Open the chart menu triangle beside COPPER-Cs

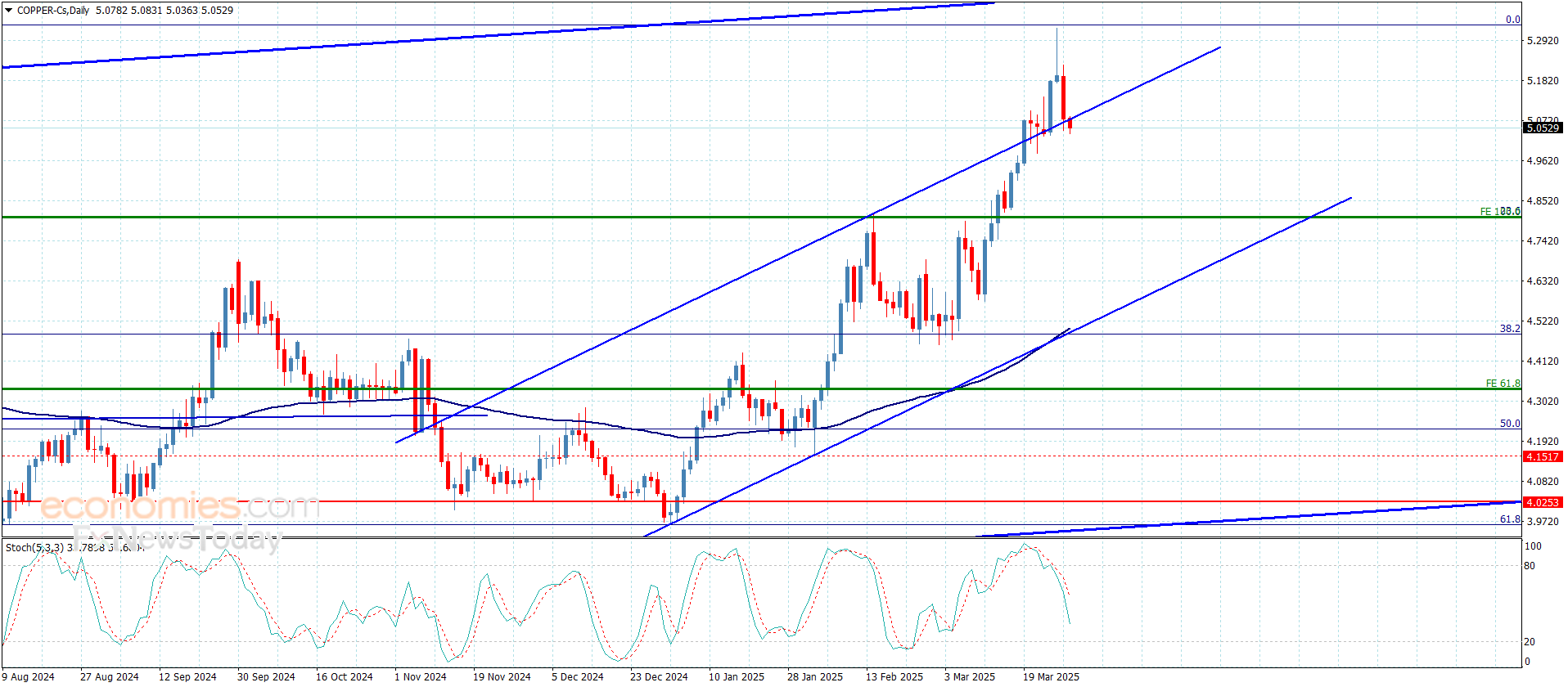point(9,11)
